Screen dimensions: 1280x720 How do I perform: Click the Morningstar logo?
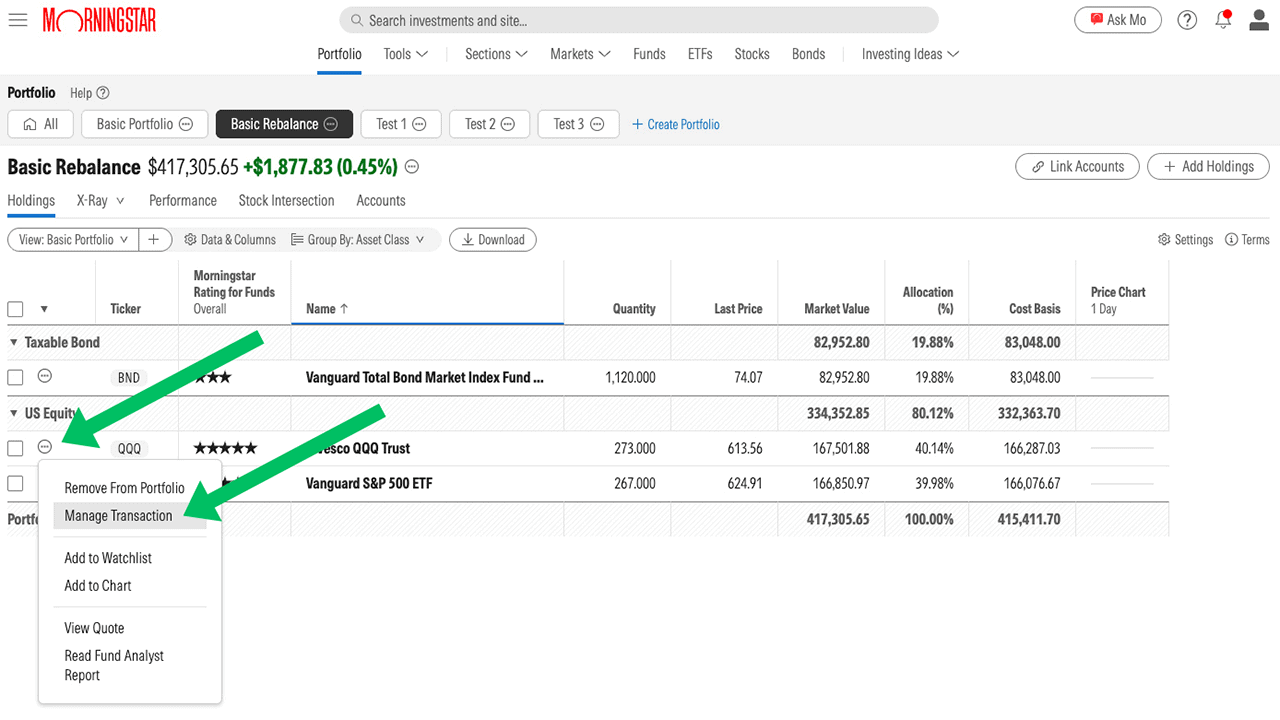point(99,19)
